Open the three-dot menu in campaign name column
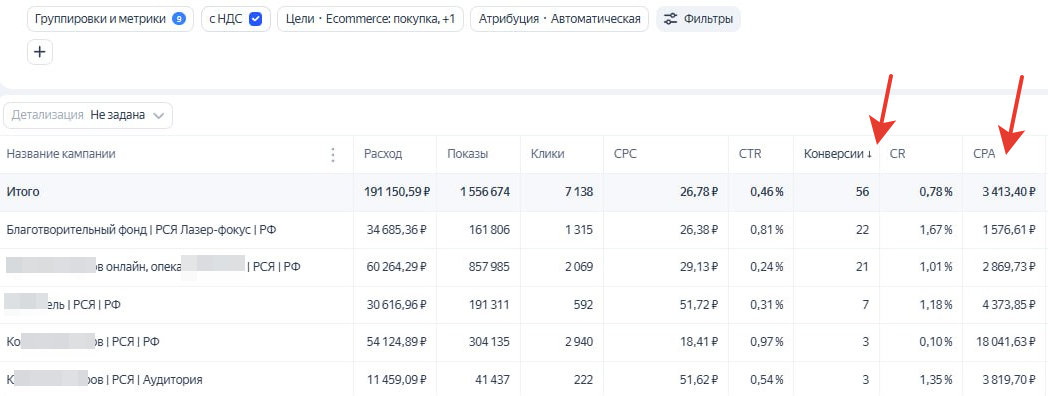This screenshot has width=1048, height=396. point(334,155)
